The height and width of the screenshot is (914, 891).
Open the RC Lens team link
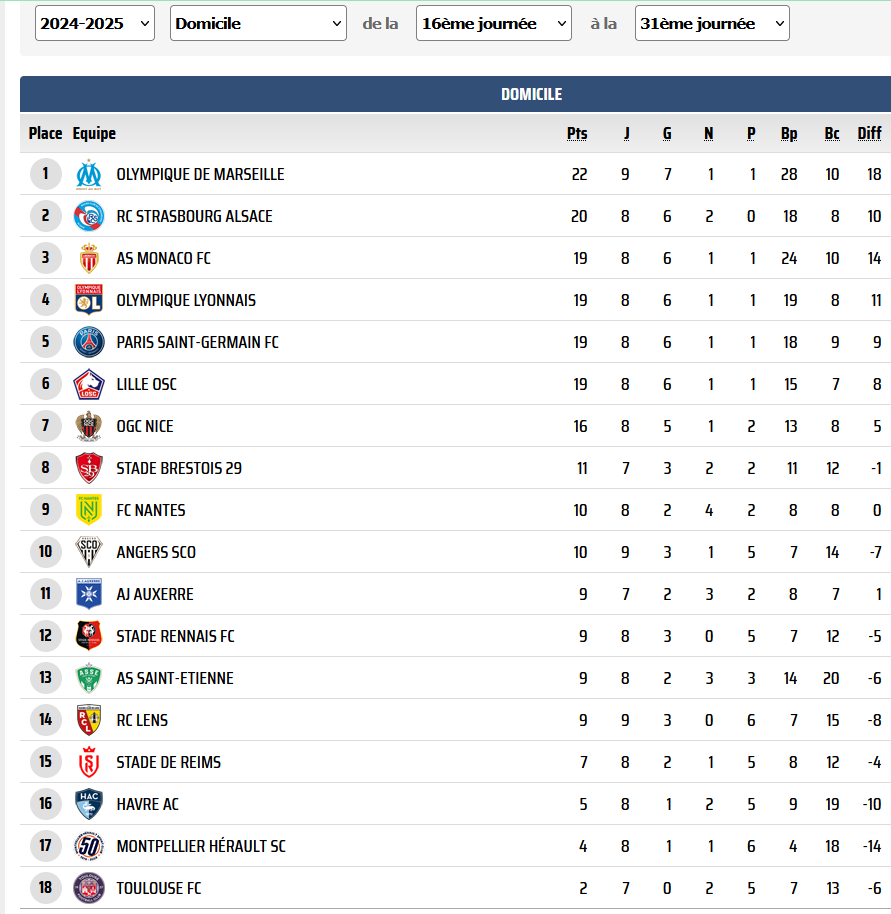coord(142,720)
